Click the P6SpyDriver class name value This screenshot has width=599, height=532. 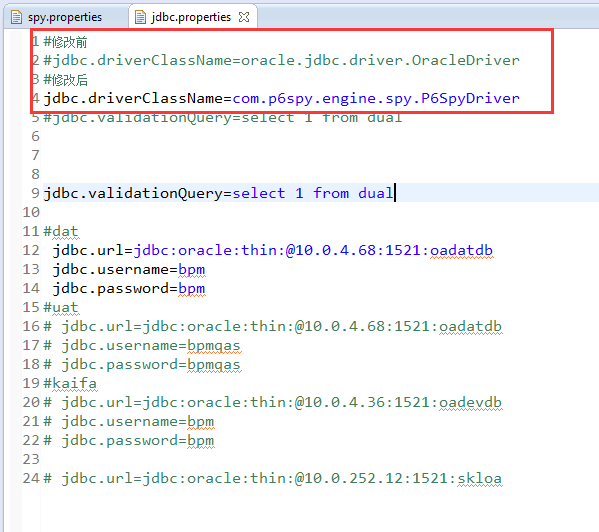tap(376, 99)
